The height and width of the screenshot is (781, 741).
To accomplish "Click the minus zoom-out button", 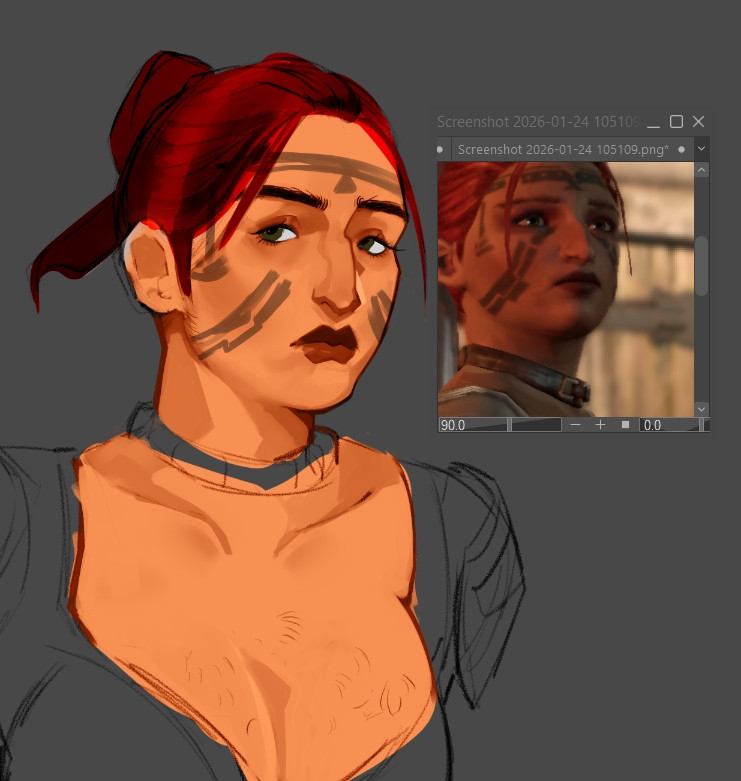I will click(575, 425).
